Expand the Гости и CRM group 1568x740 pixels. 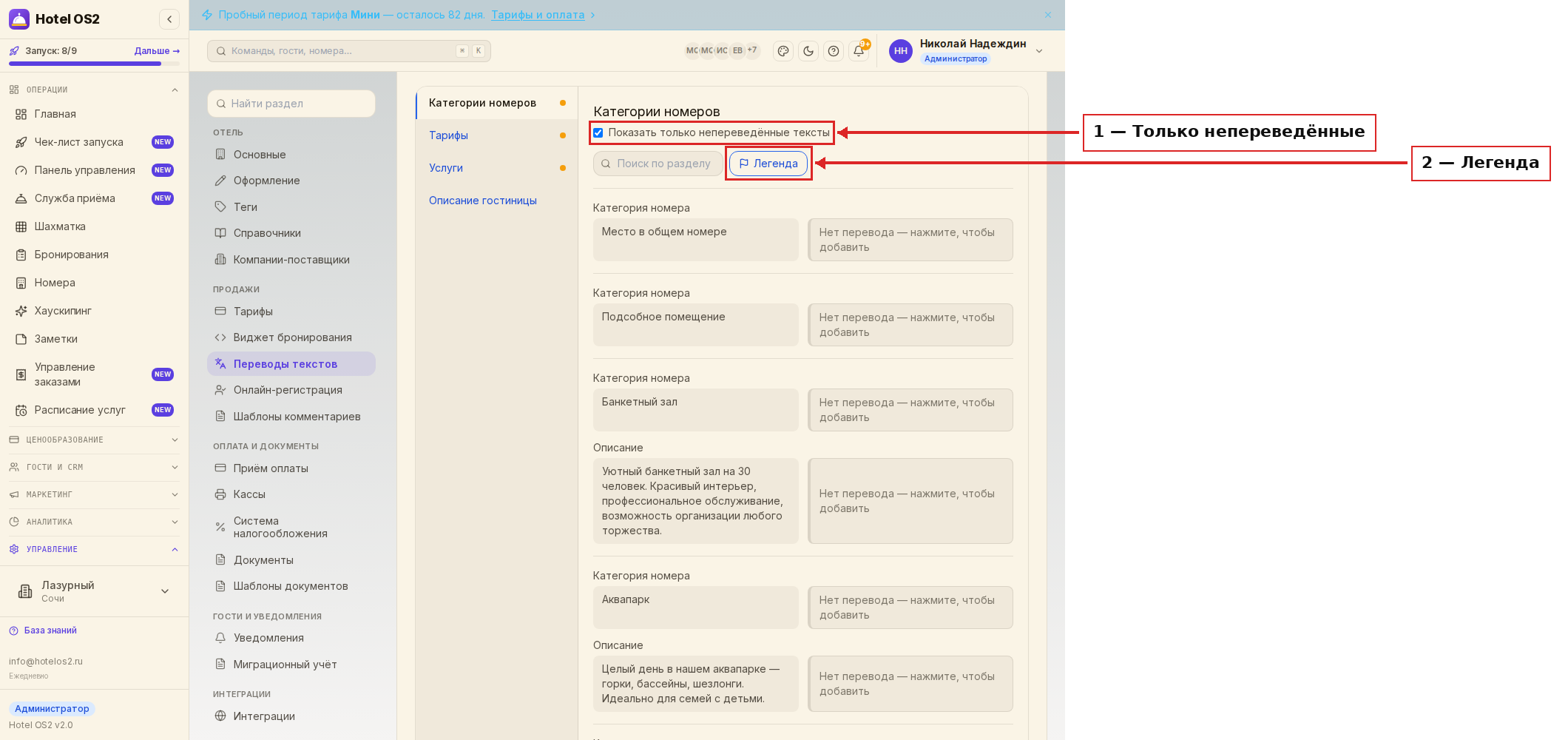[94, 467]
